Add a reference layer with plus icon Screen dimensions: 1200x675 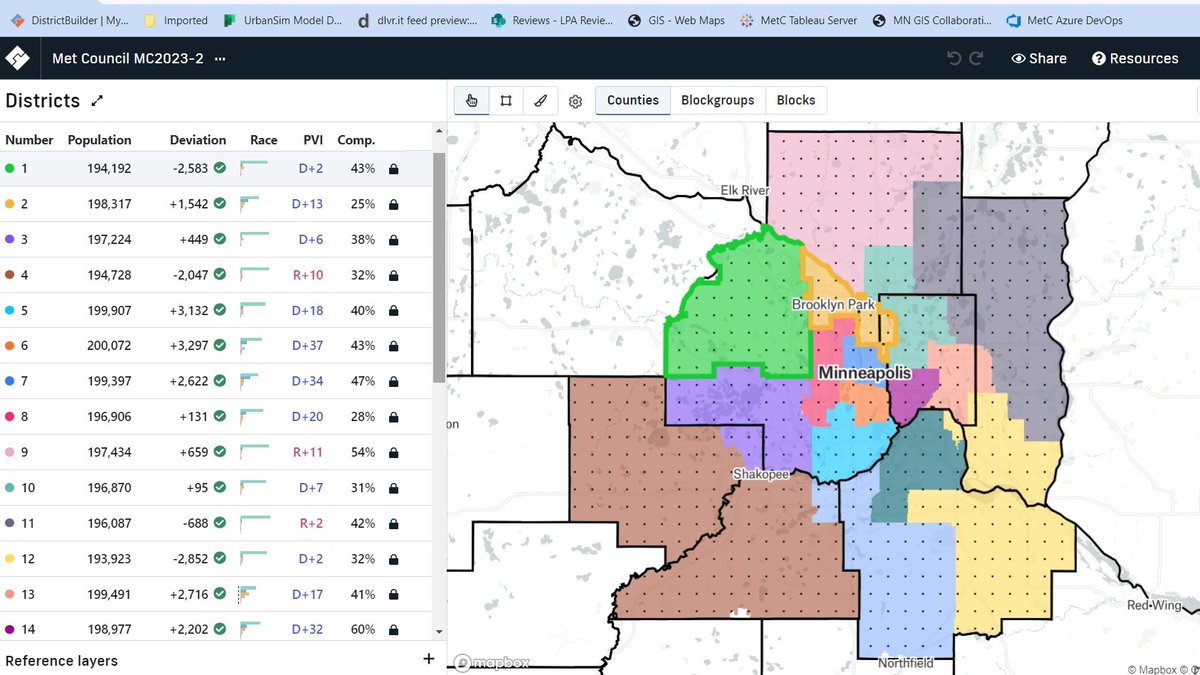(x=429, y=658)
